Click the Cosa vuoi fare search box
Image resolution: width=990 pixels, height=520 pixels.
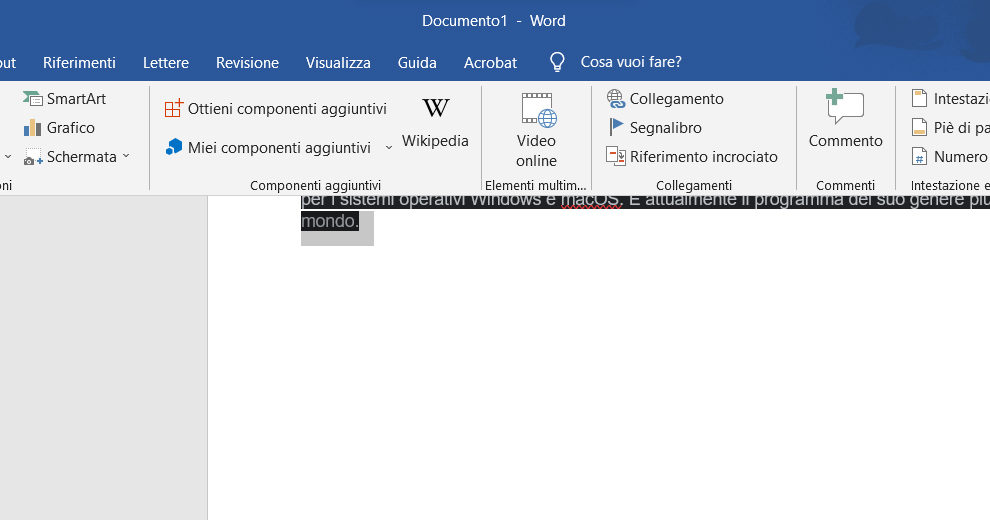click(631, 62)
